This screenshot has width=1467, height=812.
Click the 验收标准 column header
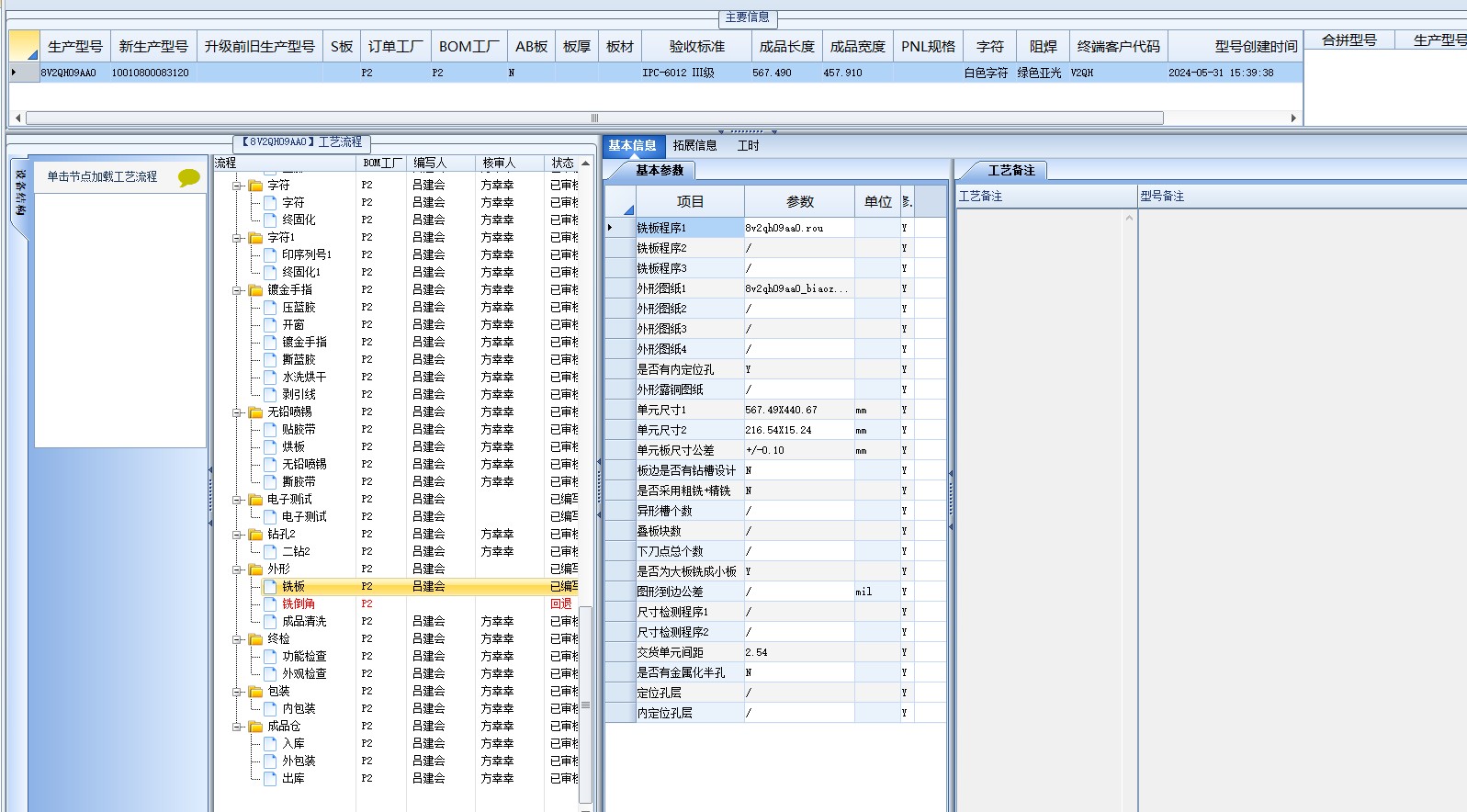(696, 46)
